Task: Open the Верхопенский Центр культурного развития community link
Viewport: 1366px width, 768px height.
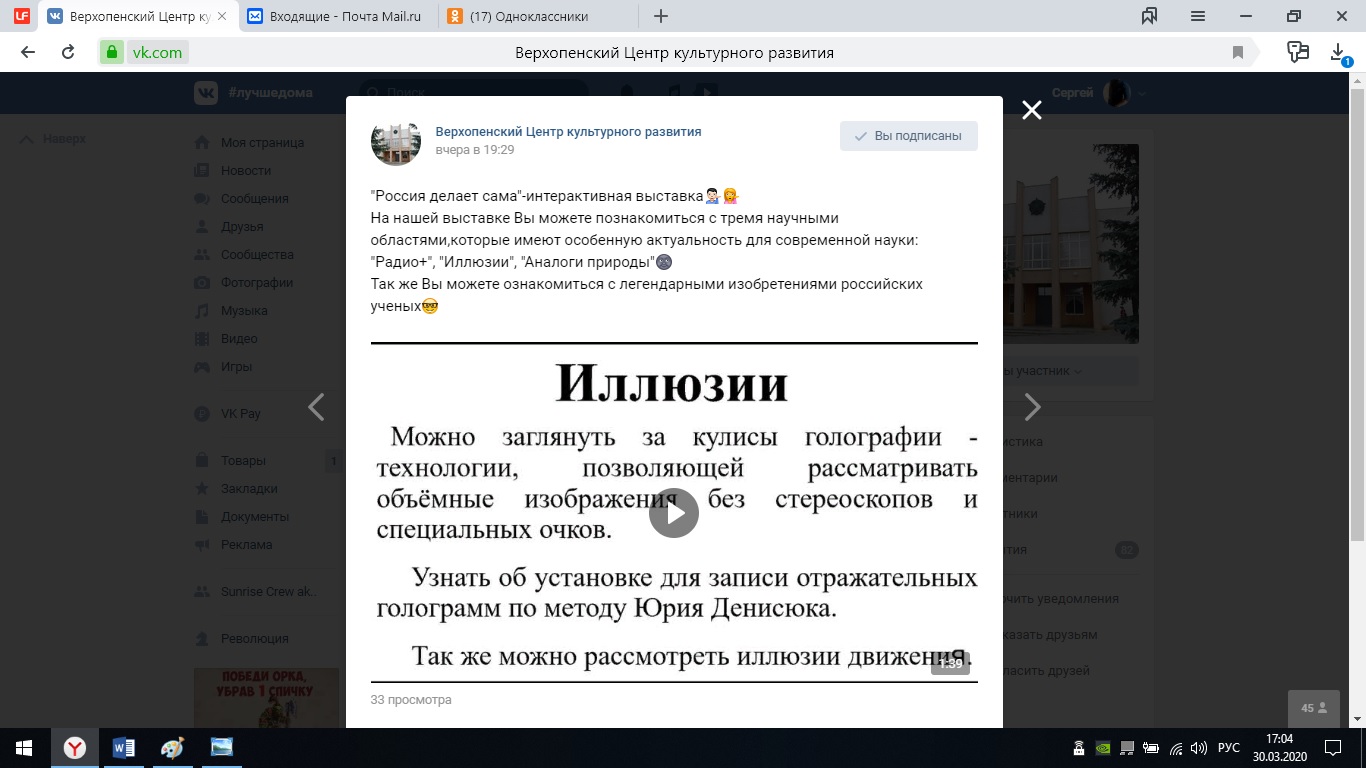Action: click(x=568, y=132)
